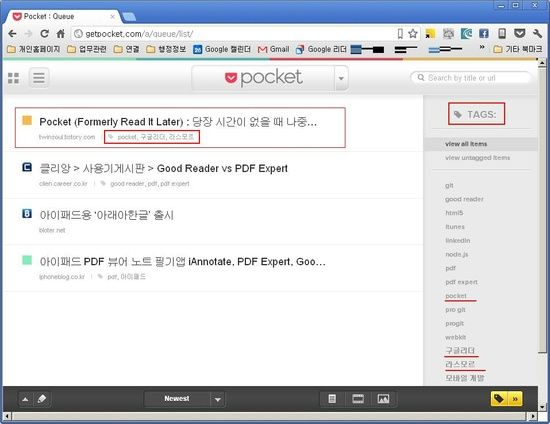Switch to tile grid view icon
This screenshot has width=550, height=424.
point(13,78)
